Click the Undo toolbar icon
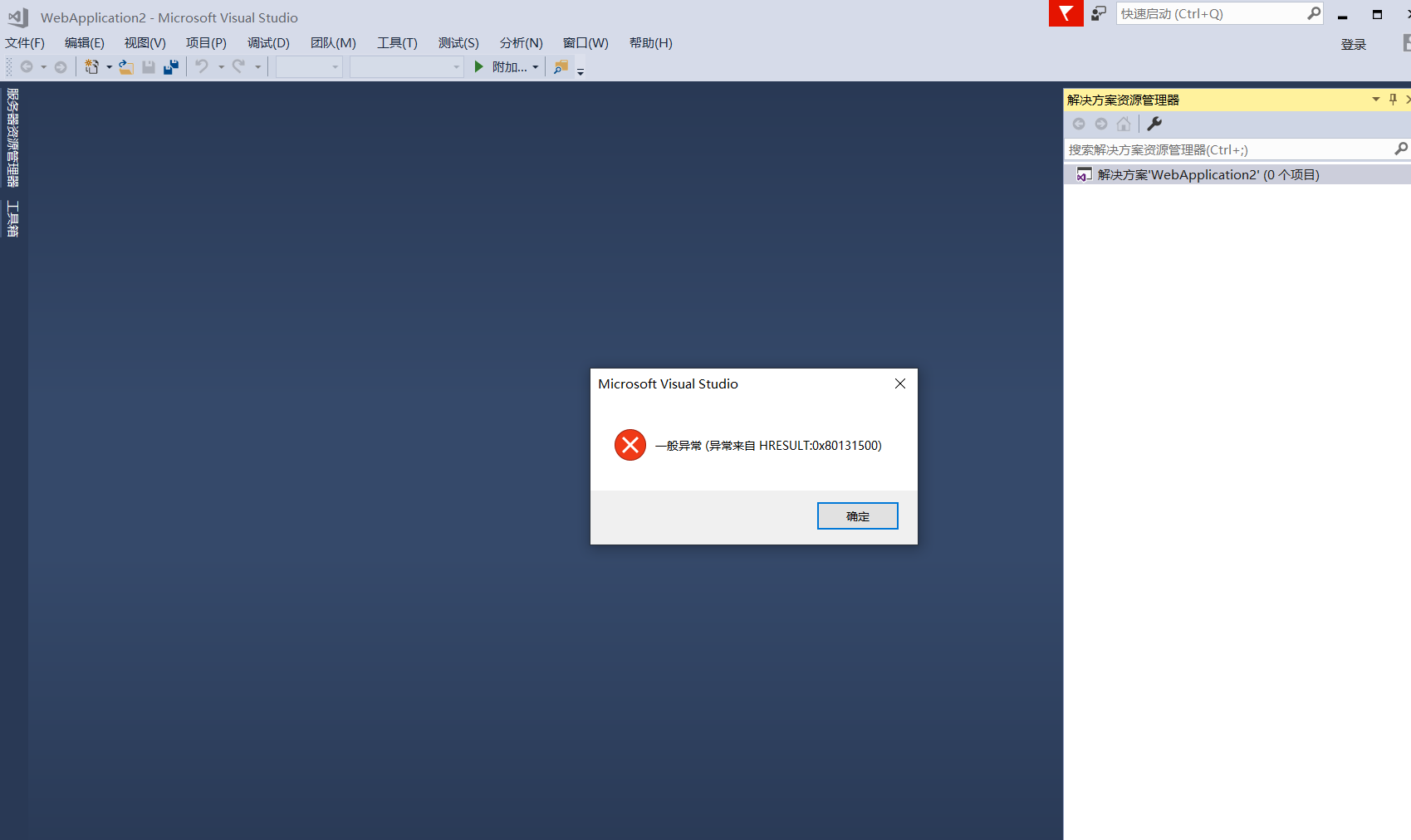The image size is (1411, 840). point(202,66)
